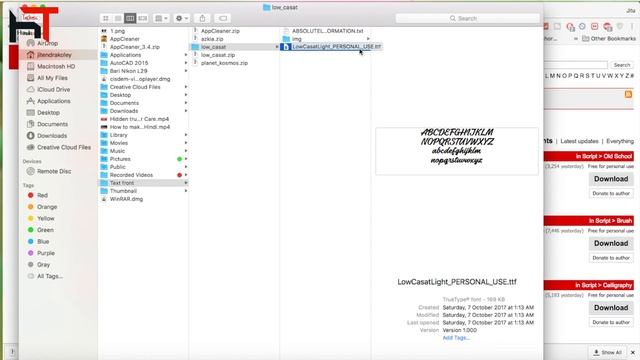Open the gear action menu
Image resolution: width=640 pixels, height=360 pixels.
pyautogui.click(x=182, y=18)
